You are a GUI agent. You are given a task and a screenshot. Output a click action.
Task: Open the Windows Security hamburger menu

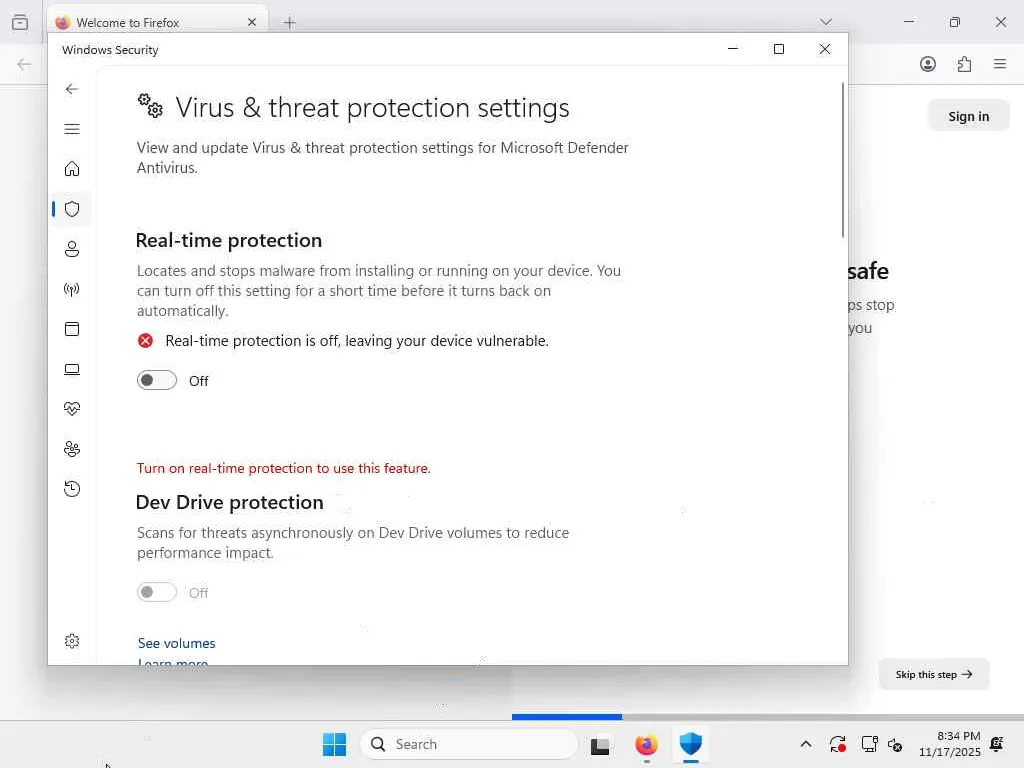click(x=72, y=129)
